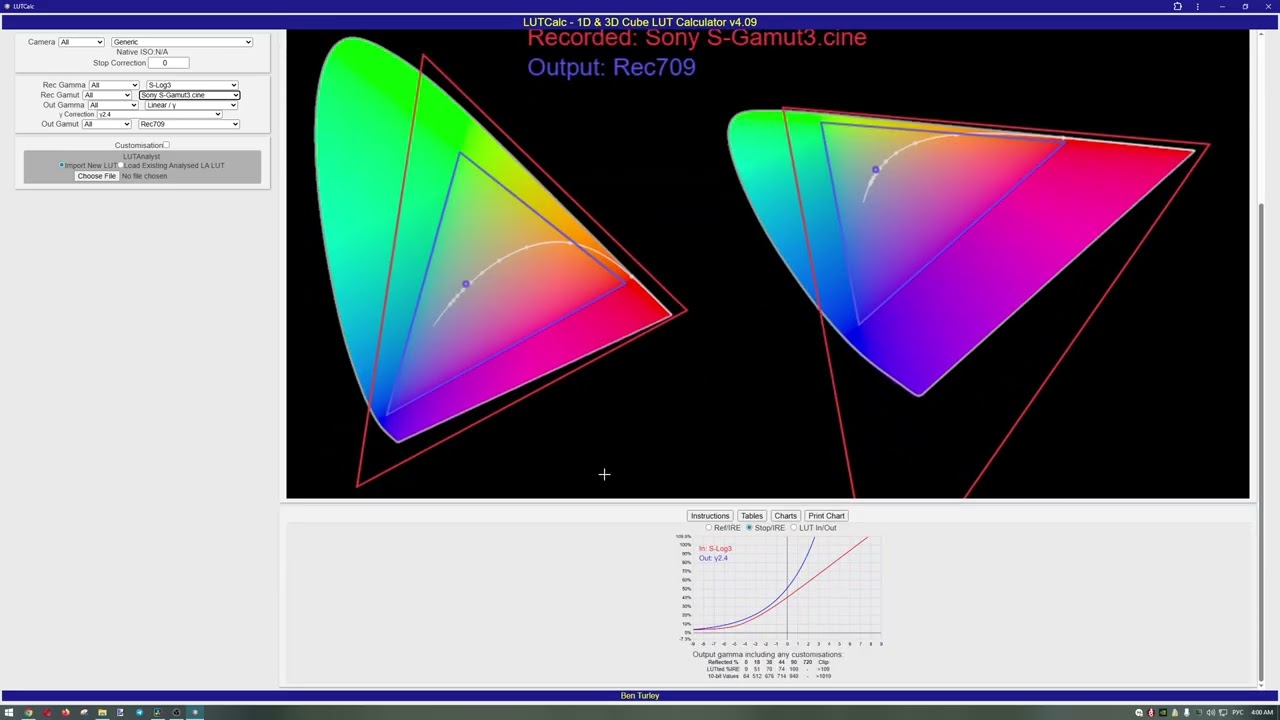The height and width of the screenshot is (720, 1280).
Task: Click the 'Output: Rec709' label
Action: tap(611, 67)
